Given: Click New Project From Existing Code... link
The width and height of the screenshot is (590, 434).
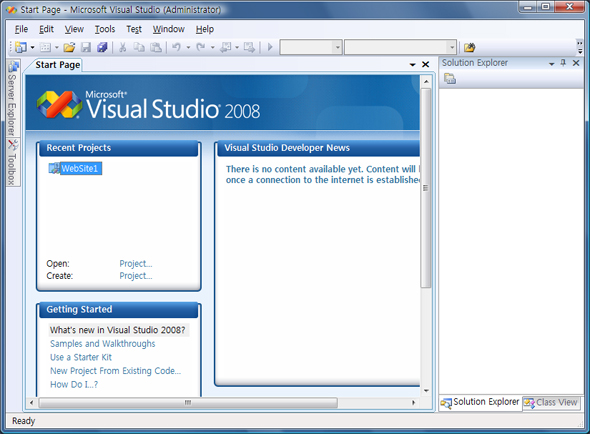Looking at the screenshot, I should click(x=116, y=371).
